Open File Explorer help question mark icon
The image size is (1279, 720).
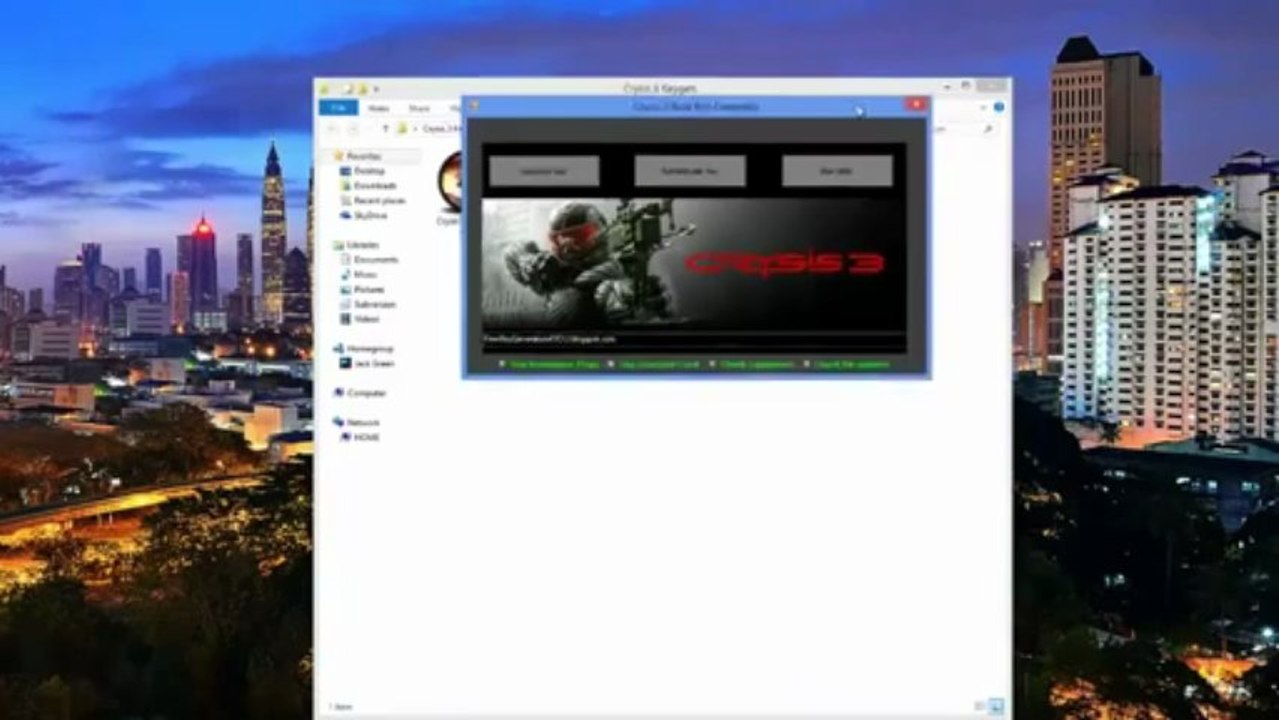click(998, 107)
